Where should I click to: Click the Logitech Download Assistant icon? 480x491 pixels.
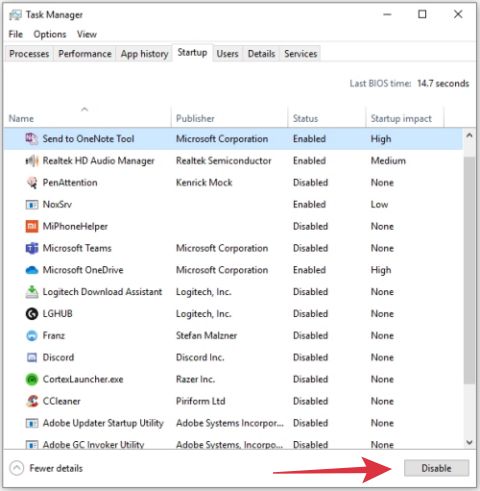point(32,292)
